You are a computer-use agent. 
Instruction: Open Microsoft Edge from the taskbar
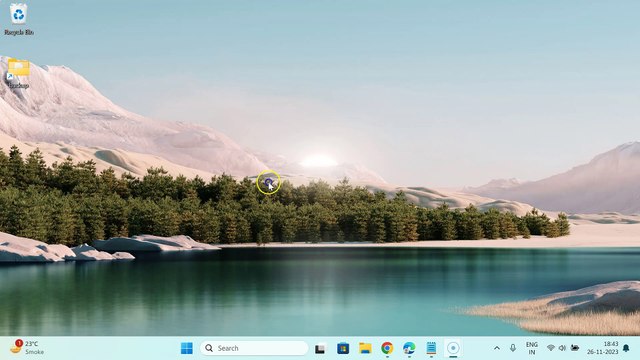pyautogui.click(x=409, y=348)
